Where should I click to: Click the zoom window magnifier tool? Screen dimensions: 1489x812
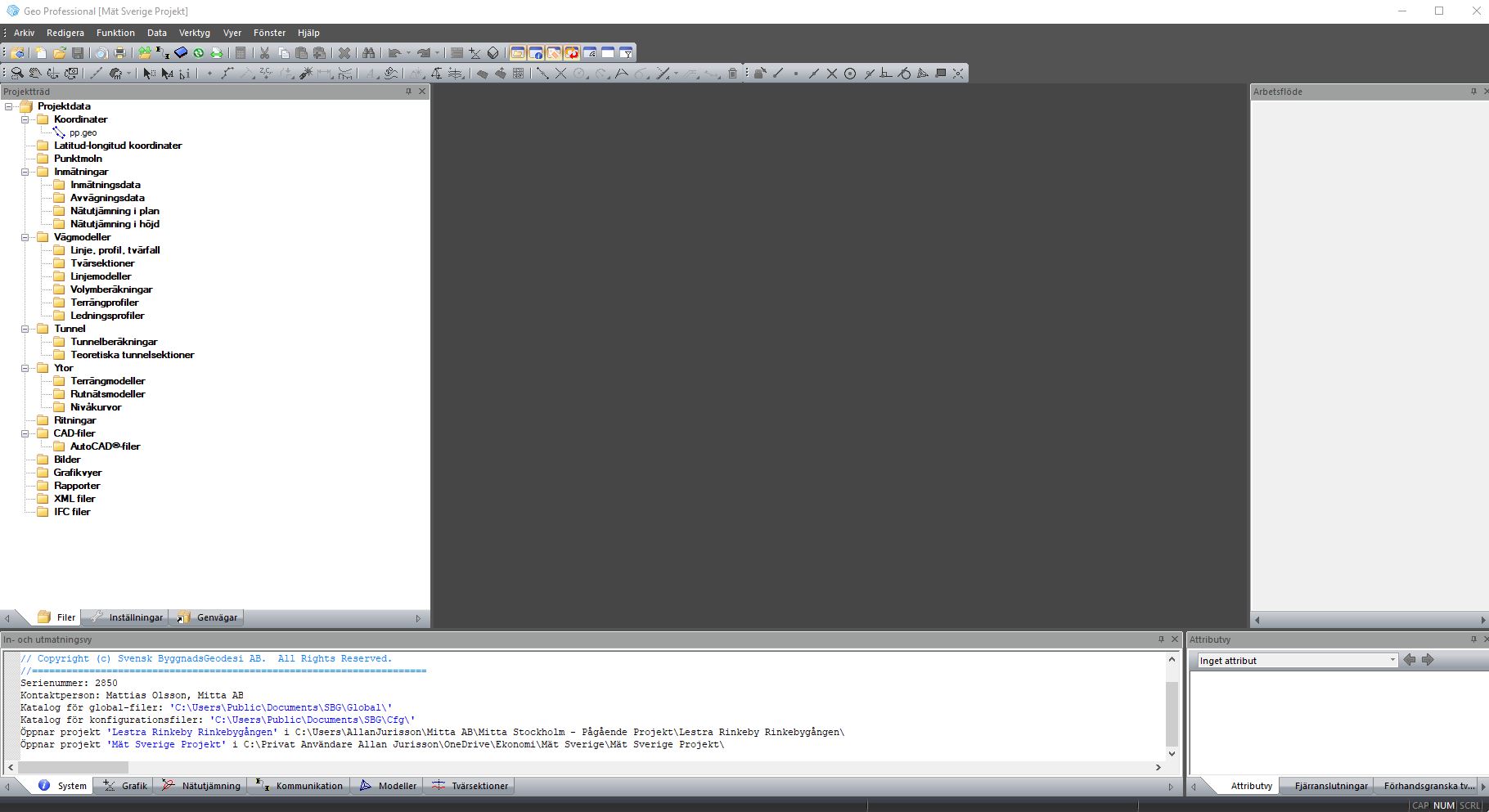pyautogui.click(x=17, y=73)
